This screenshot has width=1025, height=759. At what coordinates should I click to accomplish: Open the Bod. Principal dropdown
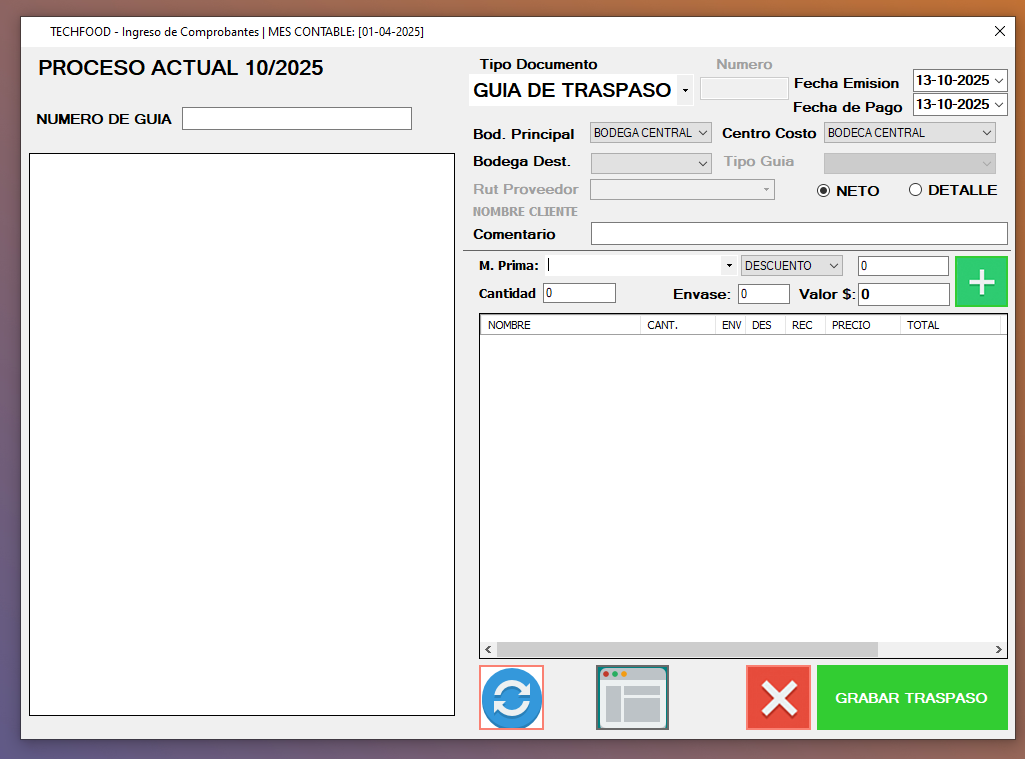coord(702,133)
